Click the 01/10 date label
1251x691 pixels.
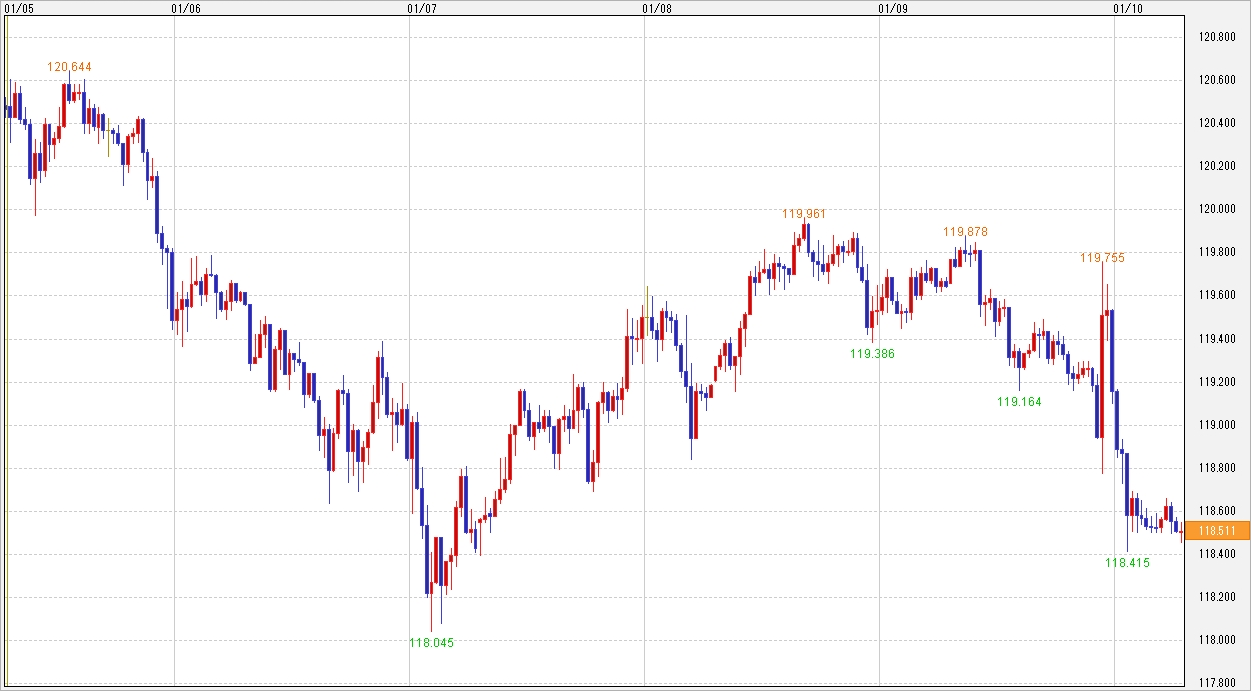[1127, 8]
